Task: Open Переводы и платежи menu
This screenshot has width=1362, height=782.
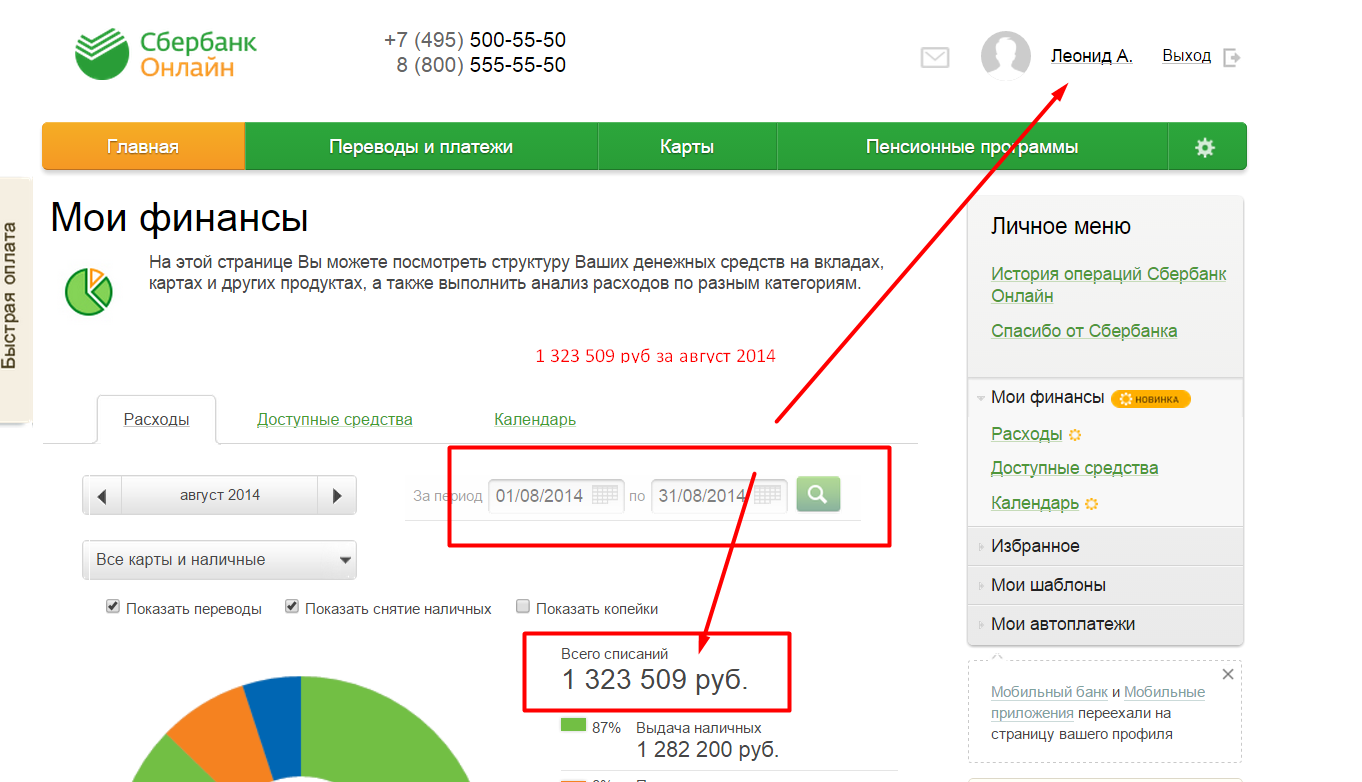Action: pos(421,147)
